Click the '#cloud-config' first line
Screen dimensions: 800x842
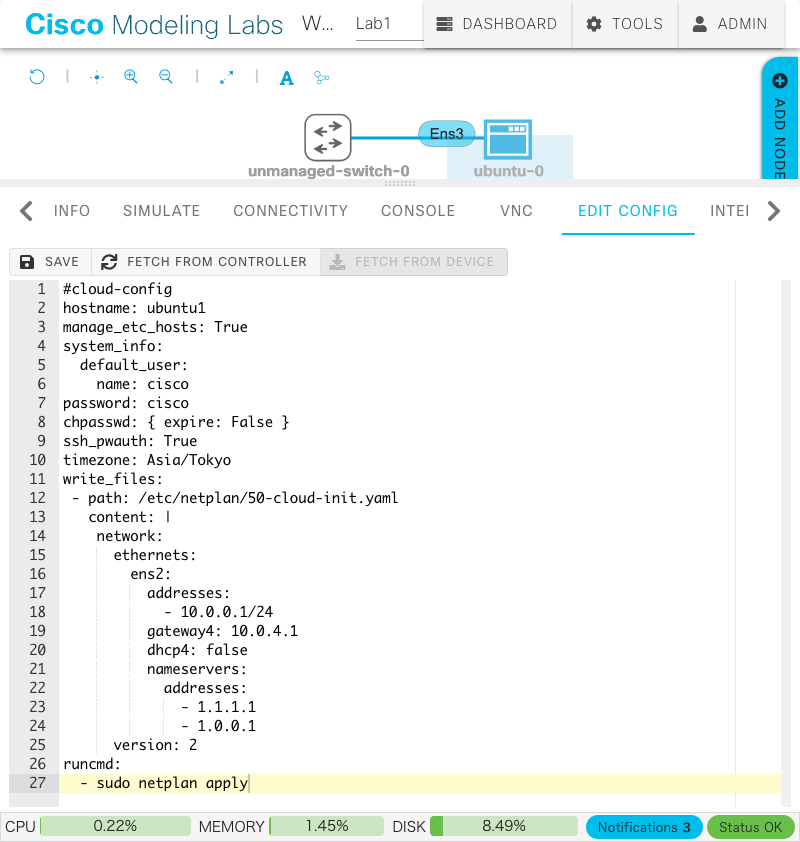click(118, 289)
